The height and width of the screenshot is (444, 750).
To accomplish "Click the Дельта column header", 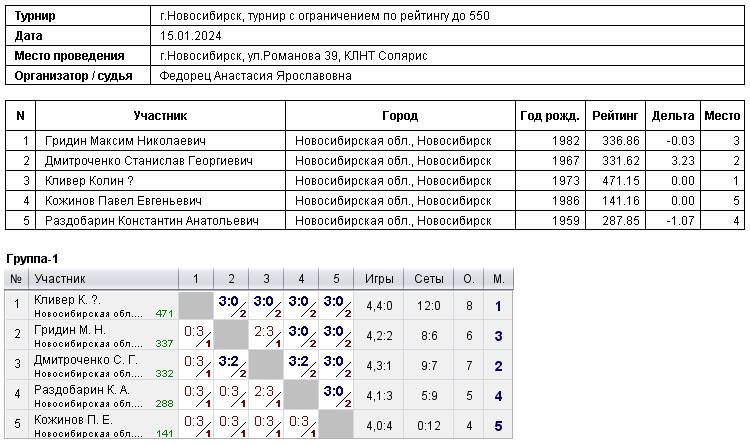I will (x=672, y=116).
